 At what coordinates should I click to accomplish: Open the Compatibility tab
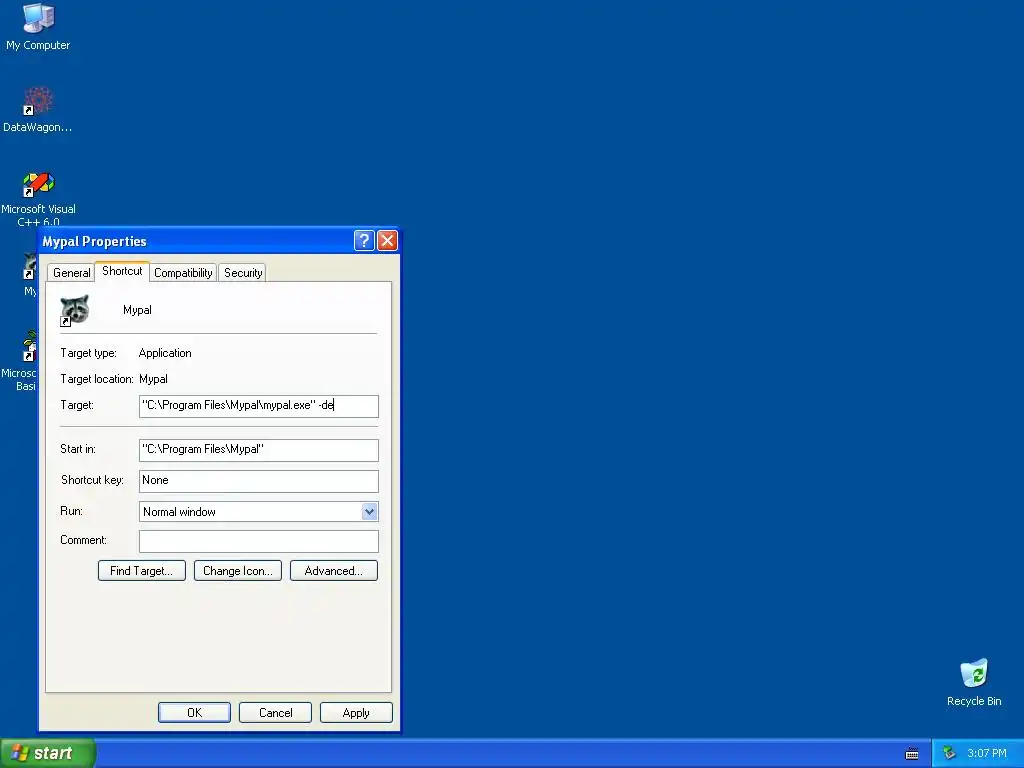pos(183,273)
